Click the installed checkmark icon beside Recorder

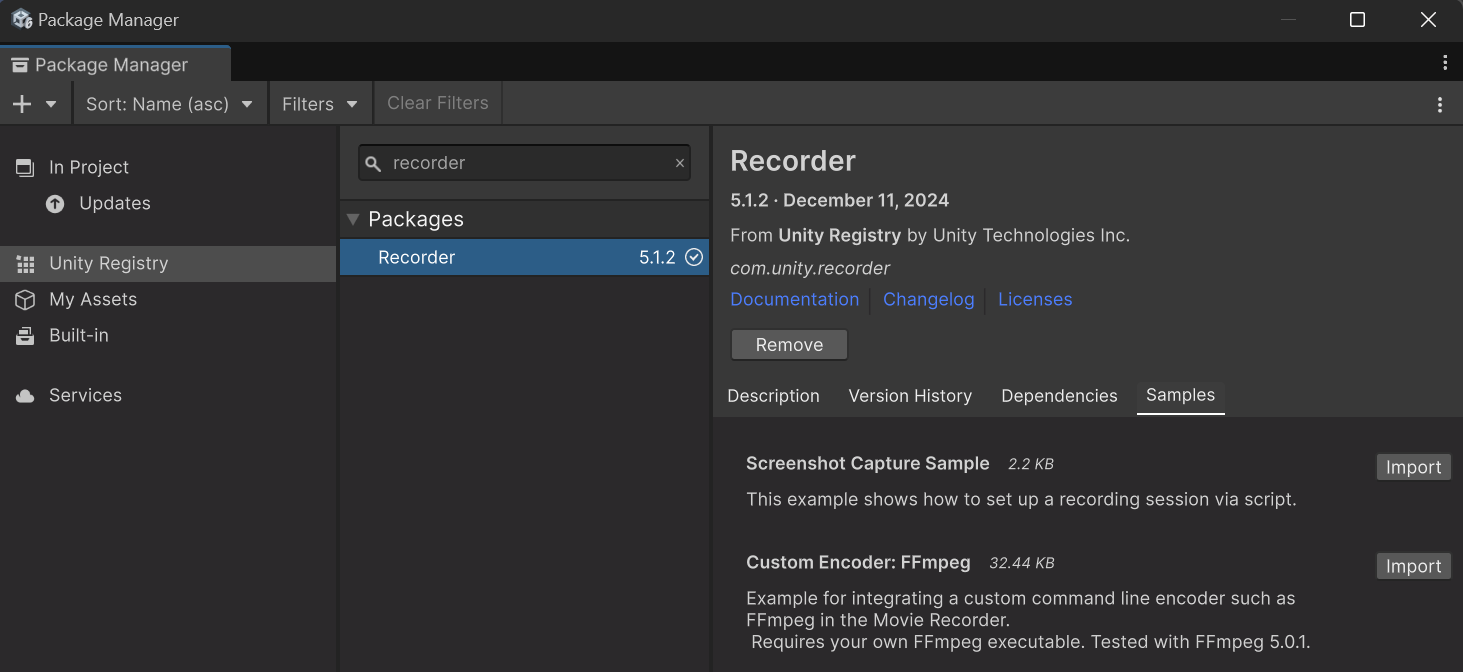pos(694,258)
